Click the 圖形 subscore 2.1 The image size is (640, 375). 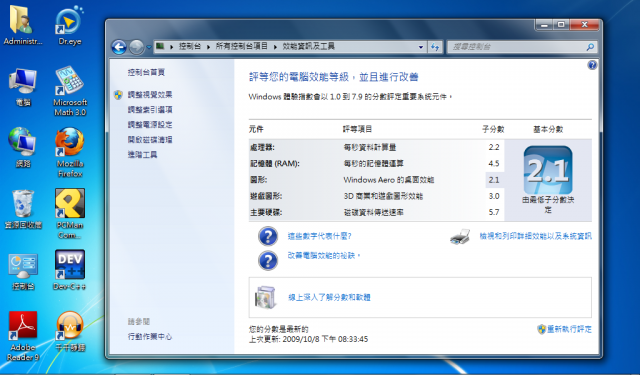[x=494, y=180]
